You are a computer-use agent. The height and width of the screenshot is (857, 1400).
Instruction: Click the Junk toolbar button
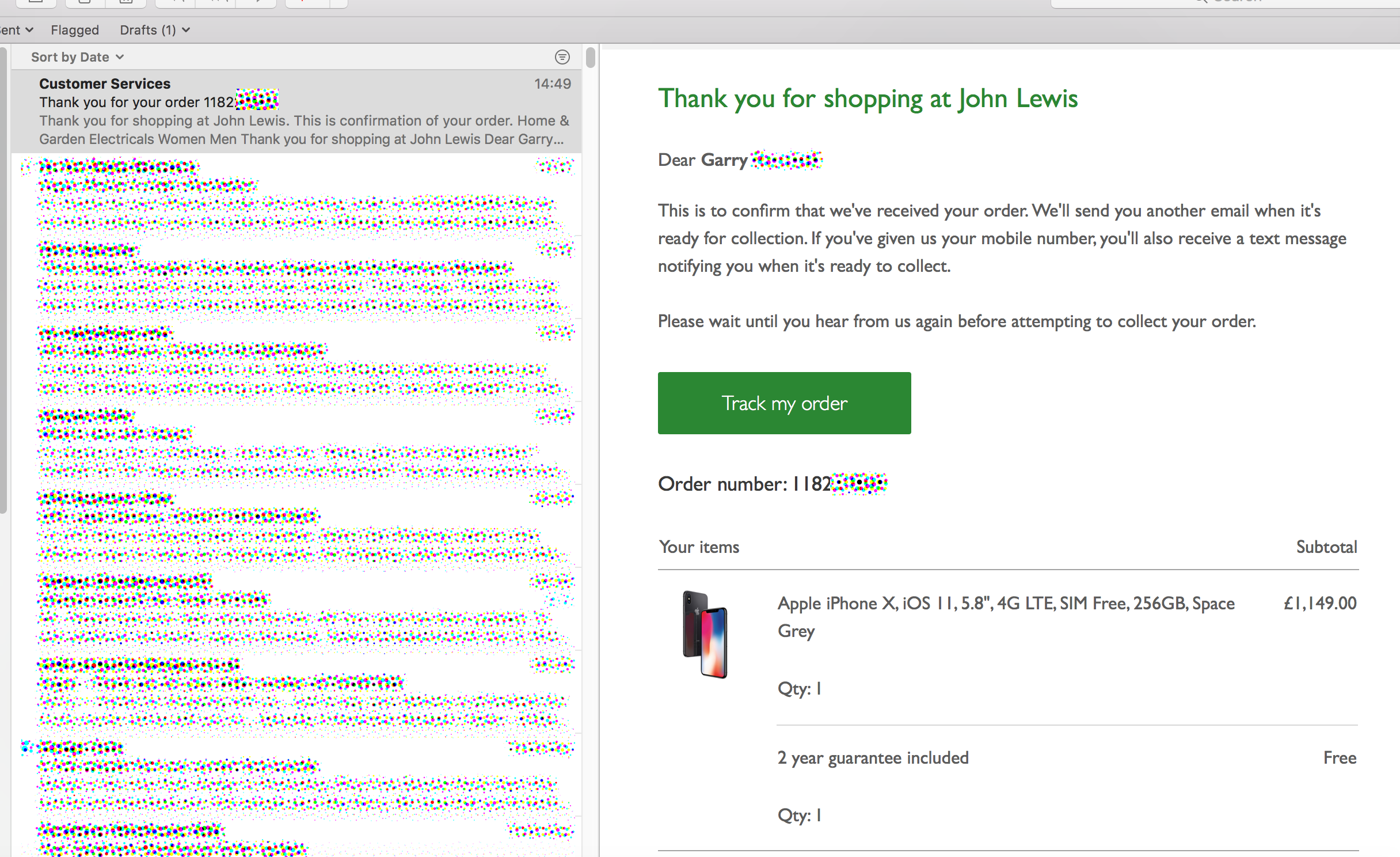tap(125, 2)
